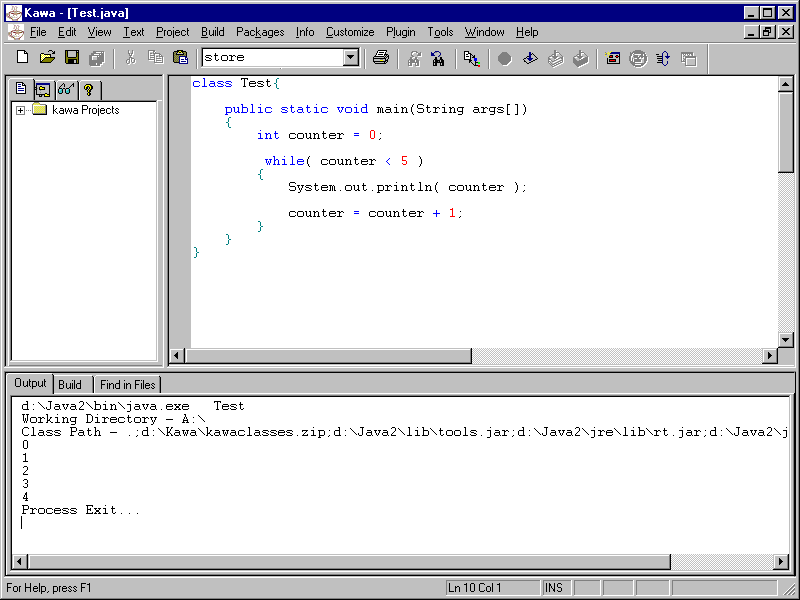The width and height of the screenshot is (800, 600).
Task: Open the Help menu
Action: (527, 32)
